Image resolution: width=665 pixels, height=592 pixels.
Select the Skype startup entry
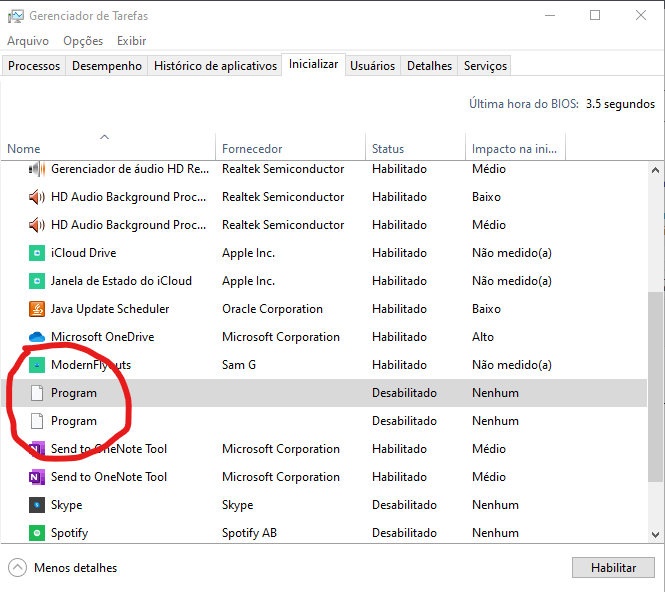click(x=324, y=505)
